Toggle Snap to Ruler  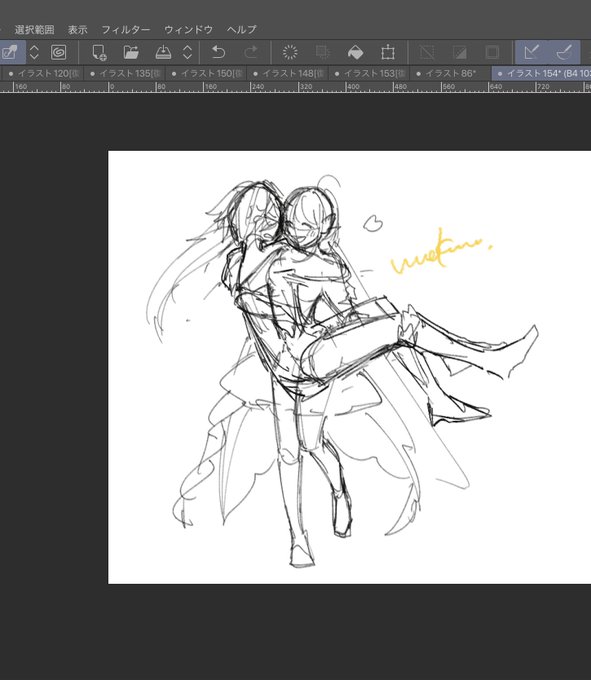click(532, 52)
